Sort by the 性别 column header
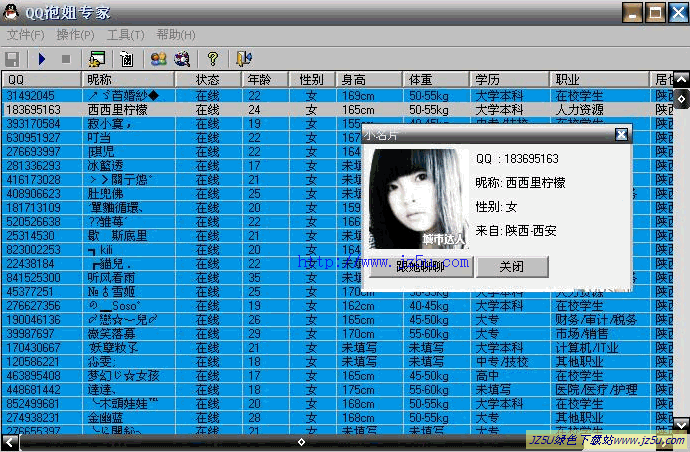This screenshot has height=452, width=690. pos(312,80)
